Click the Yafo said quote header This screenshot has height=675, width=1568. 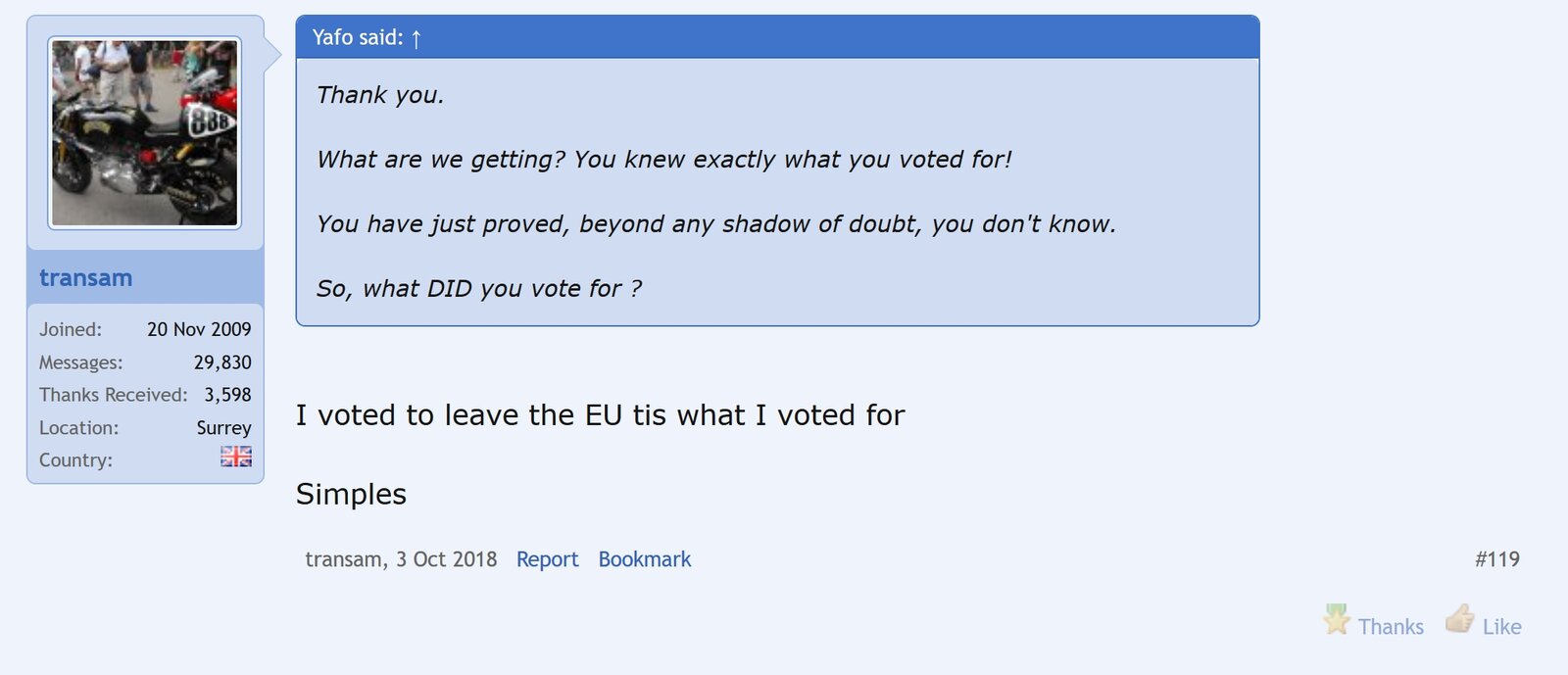(x=357, y=38)
